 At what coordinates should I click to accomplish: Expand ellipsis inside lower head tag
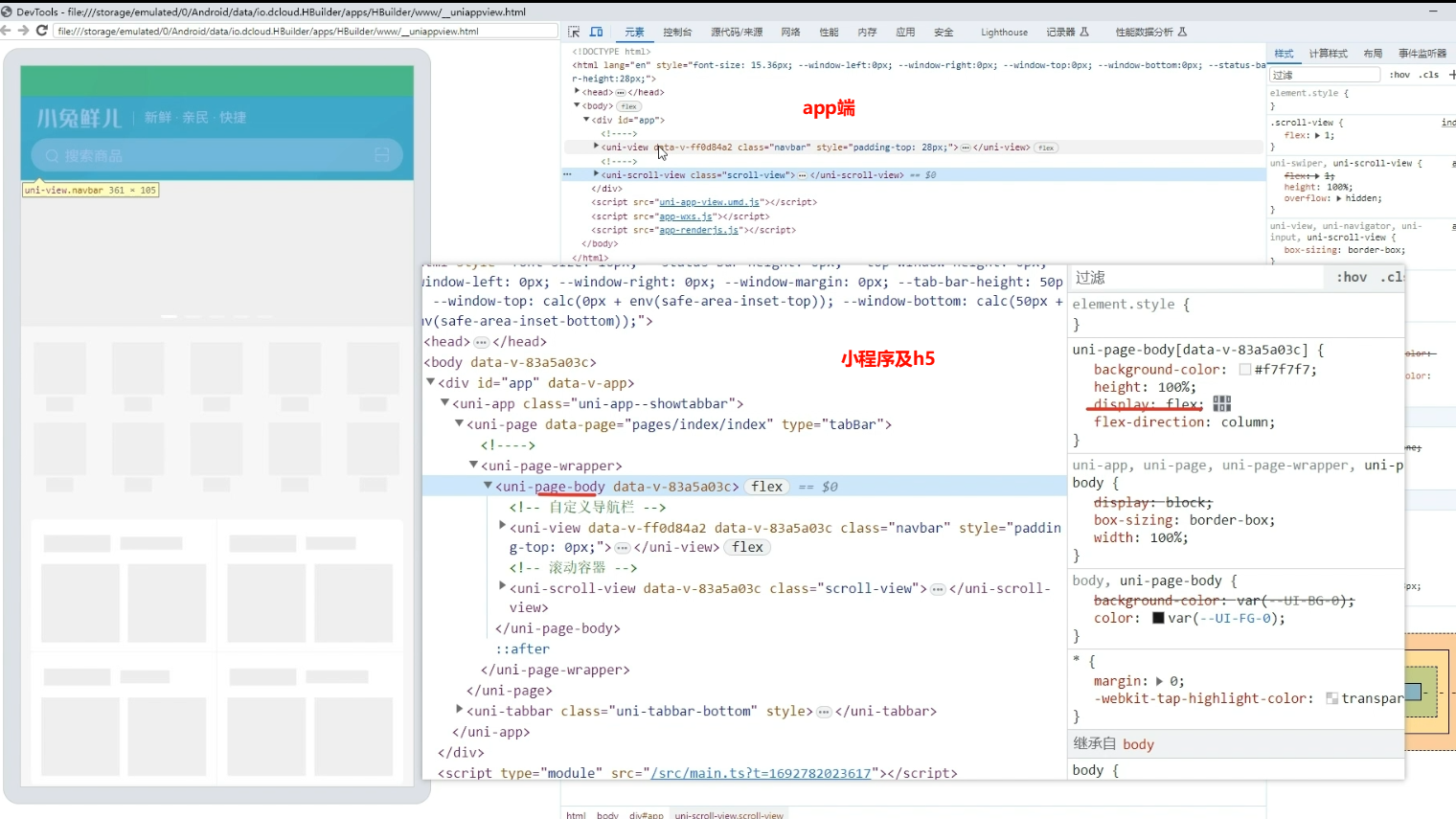point(482,342)
